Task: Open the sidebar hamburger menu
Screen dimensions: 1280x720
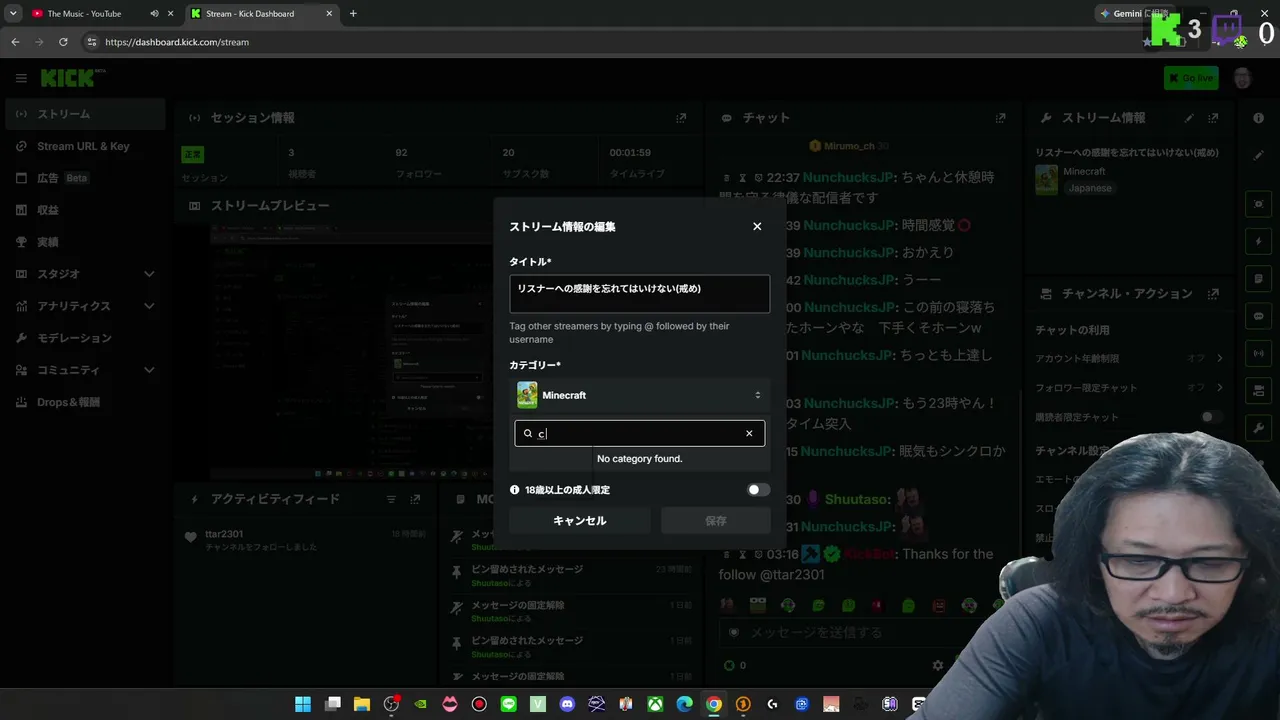Action: 21,78
